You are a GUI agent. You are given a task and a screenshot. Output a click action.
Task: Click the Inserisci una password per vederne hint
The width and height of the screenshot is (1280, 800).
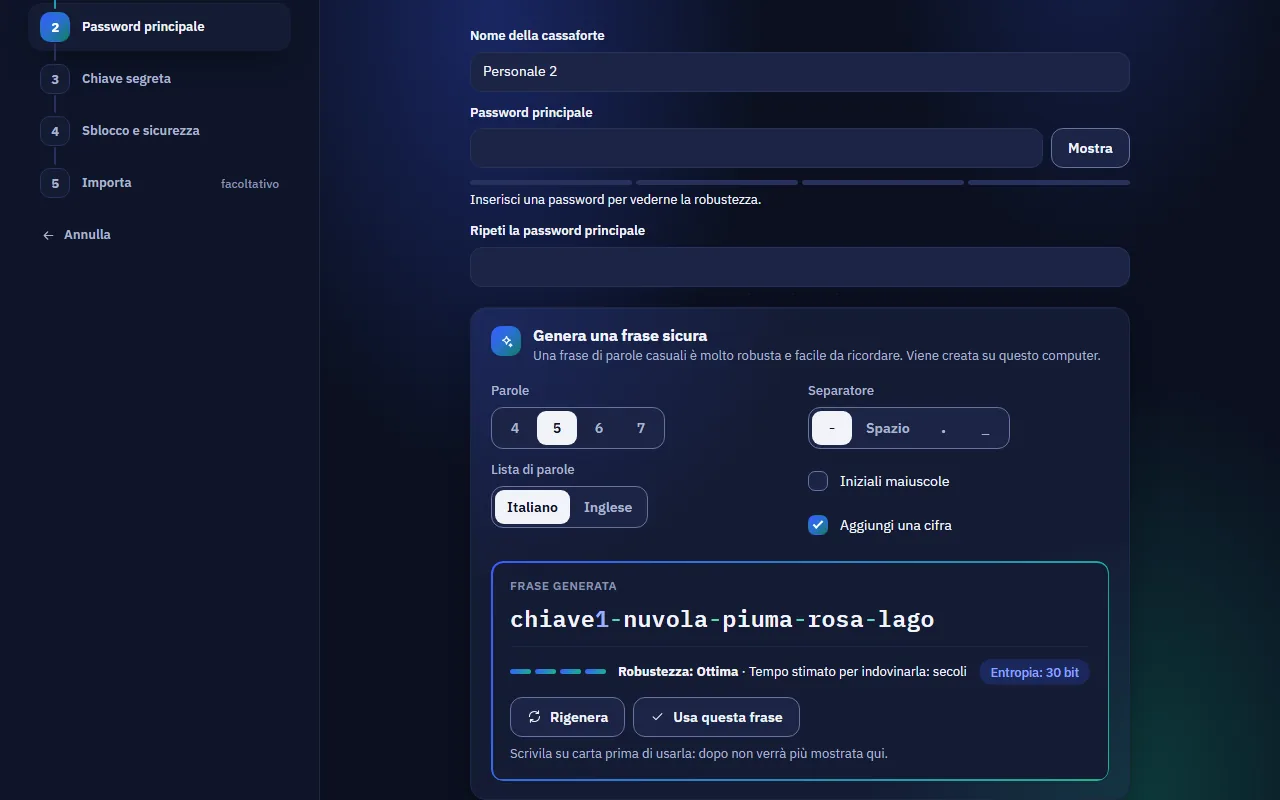(616, 199)
